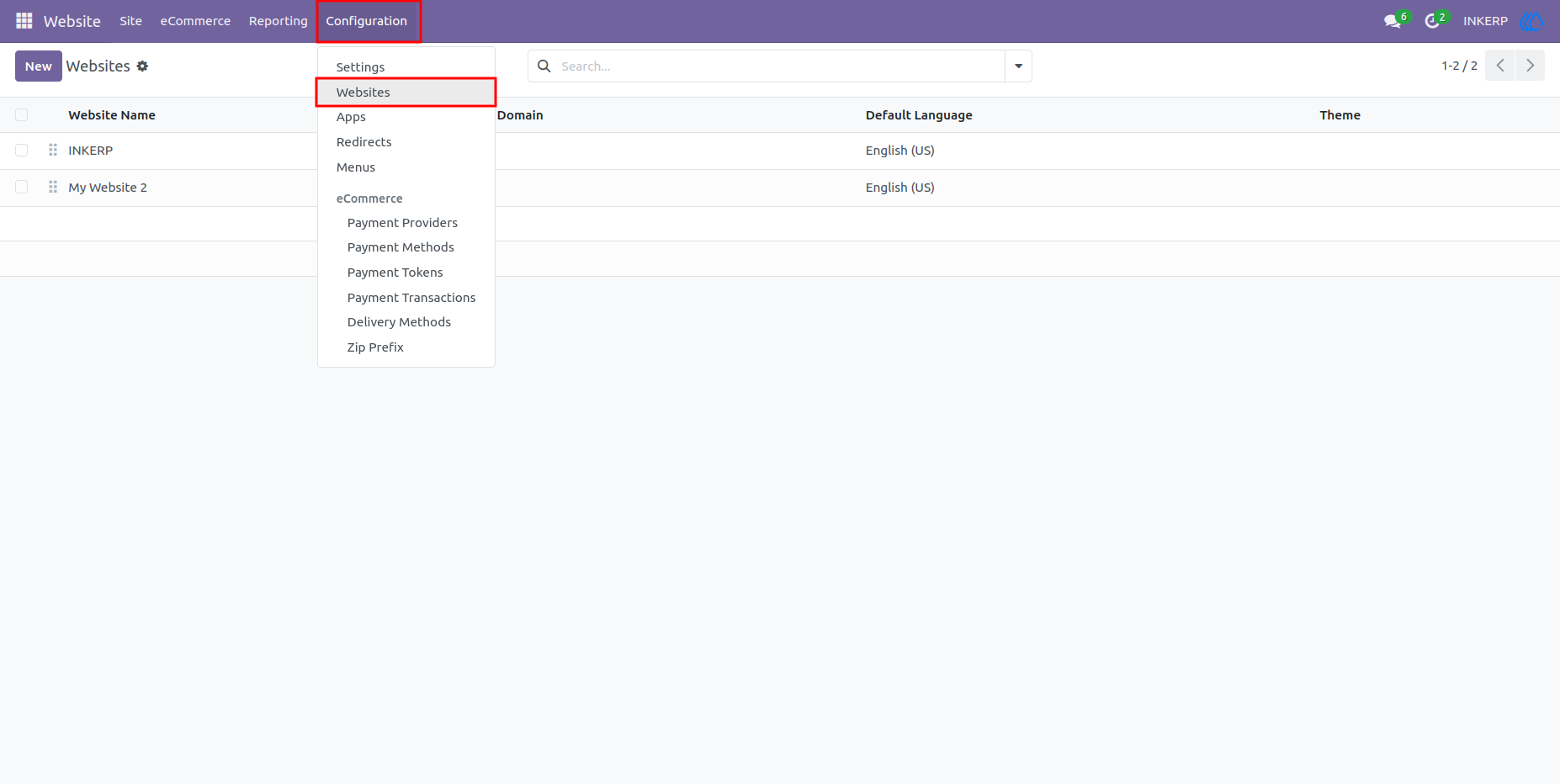Grab the drag handle icon of My Website 2 row
Screen dimensions: 1560x784
(53, 187)
